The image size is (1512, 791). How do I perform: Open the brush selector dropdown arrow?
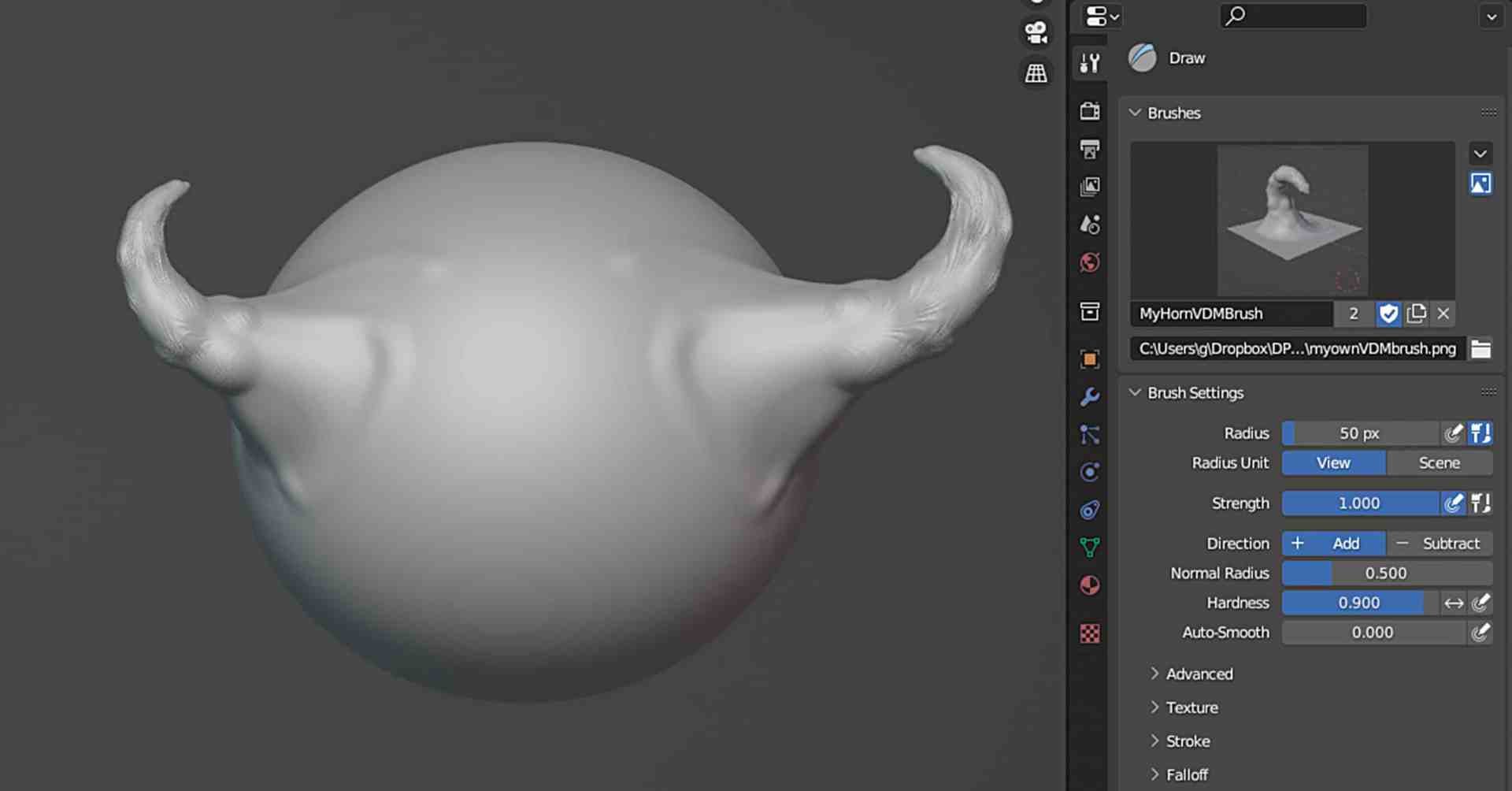(1480, 154)
